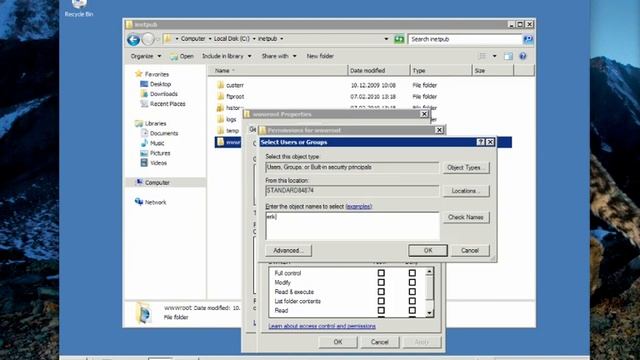Viewport: 640px width, 360px height.
Task: Click the wwwroot folder thumbnail in details pane
Action: point(144,313)
